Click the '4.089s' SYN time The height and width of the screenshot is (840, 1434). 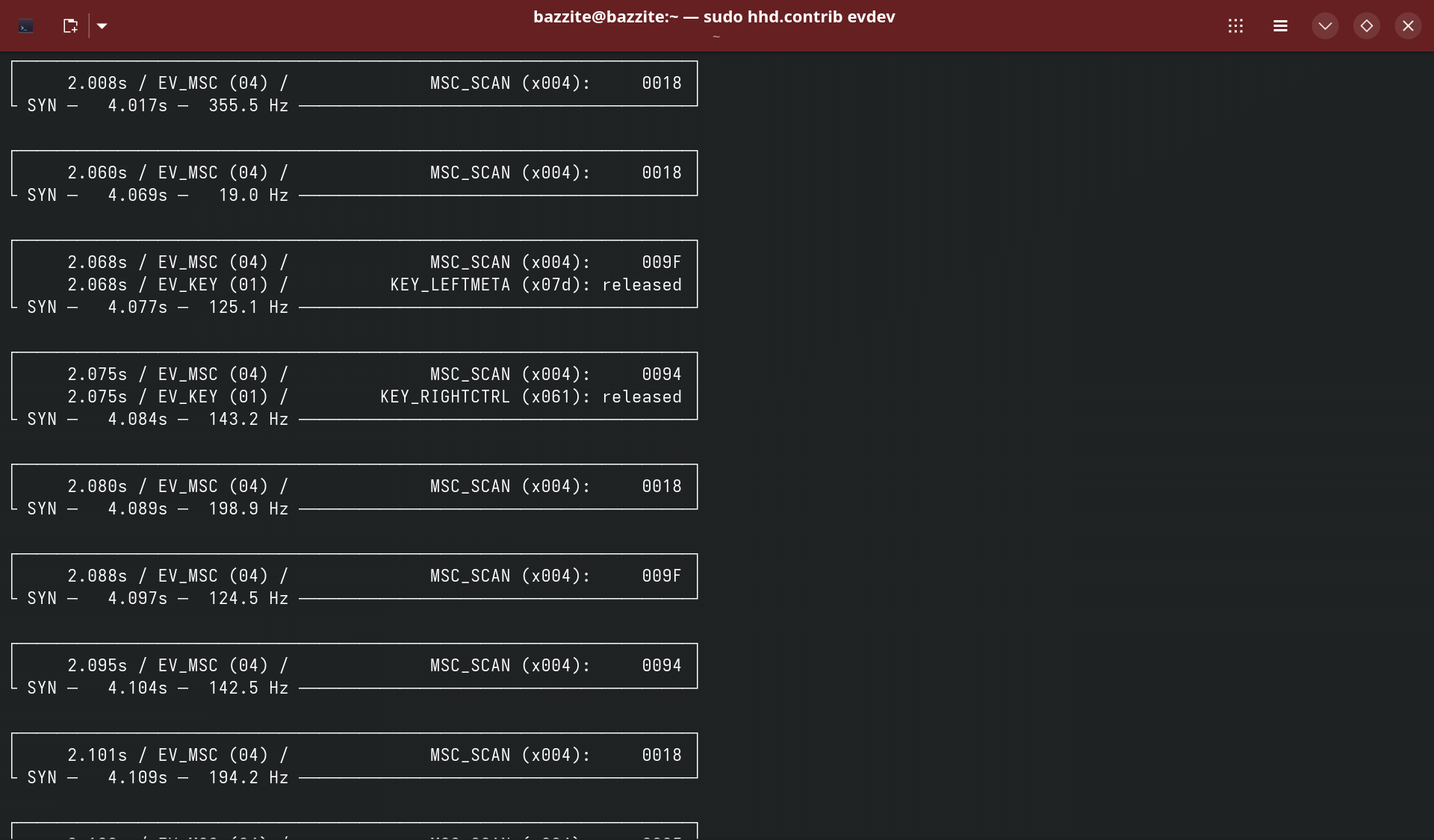click(137, 509)
